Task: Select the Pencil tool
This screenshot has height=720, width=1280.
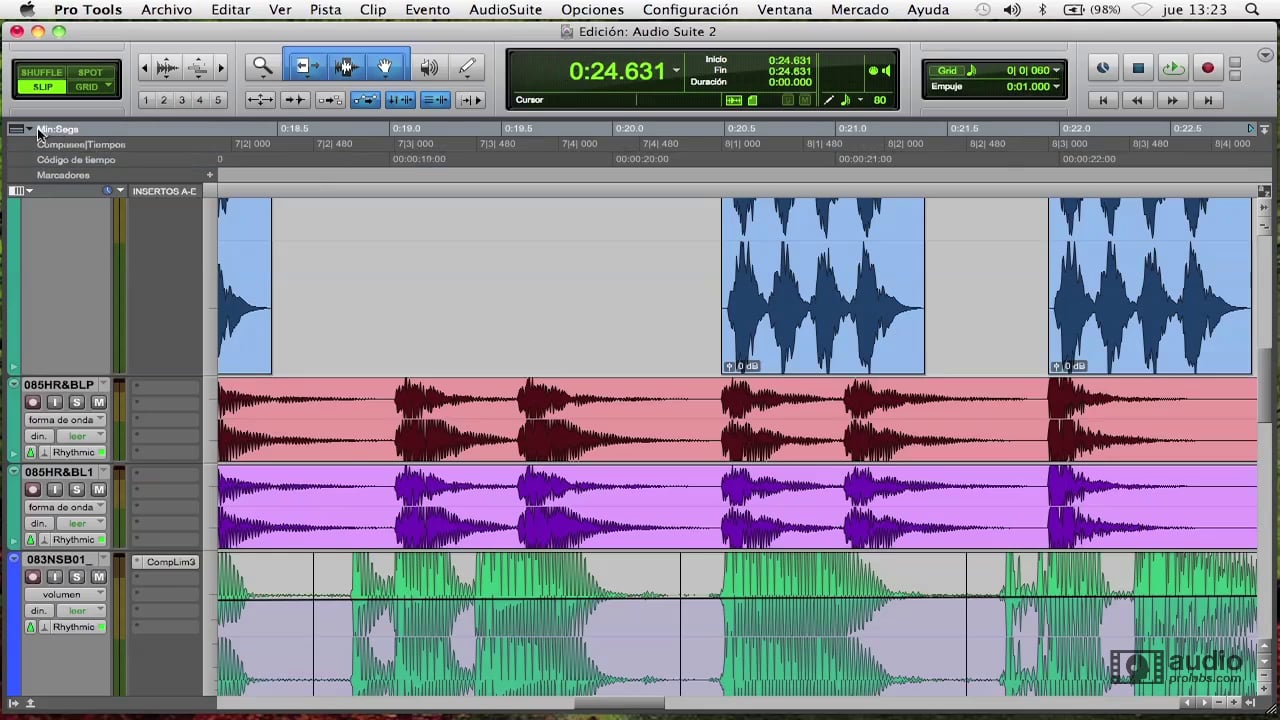Action: click(467, 67)
